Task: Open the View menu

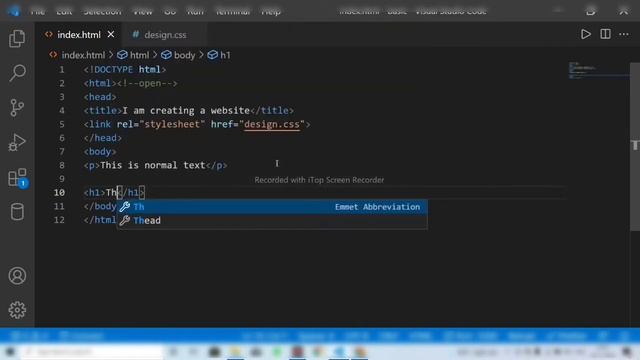Action: 143,11
